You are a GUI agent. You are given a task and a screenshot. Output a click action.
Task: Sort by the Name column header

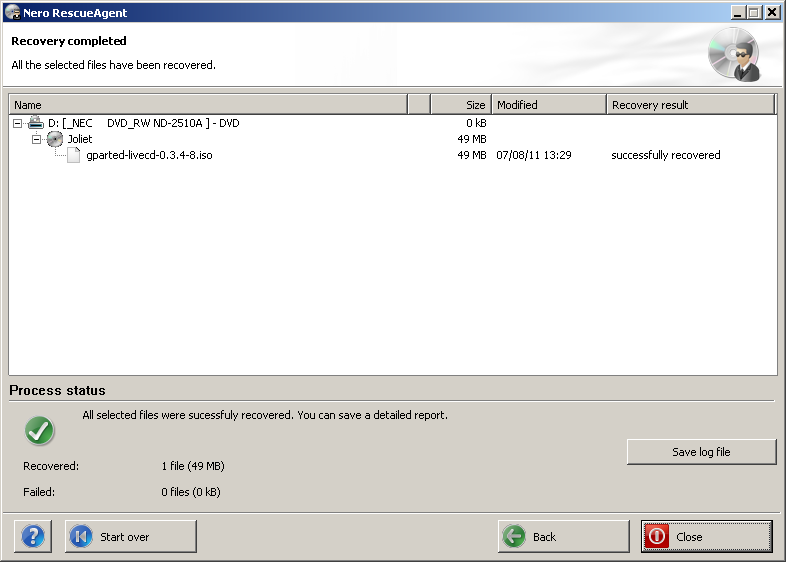pos(208,105)
